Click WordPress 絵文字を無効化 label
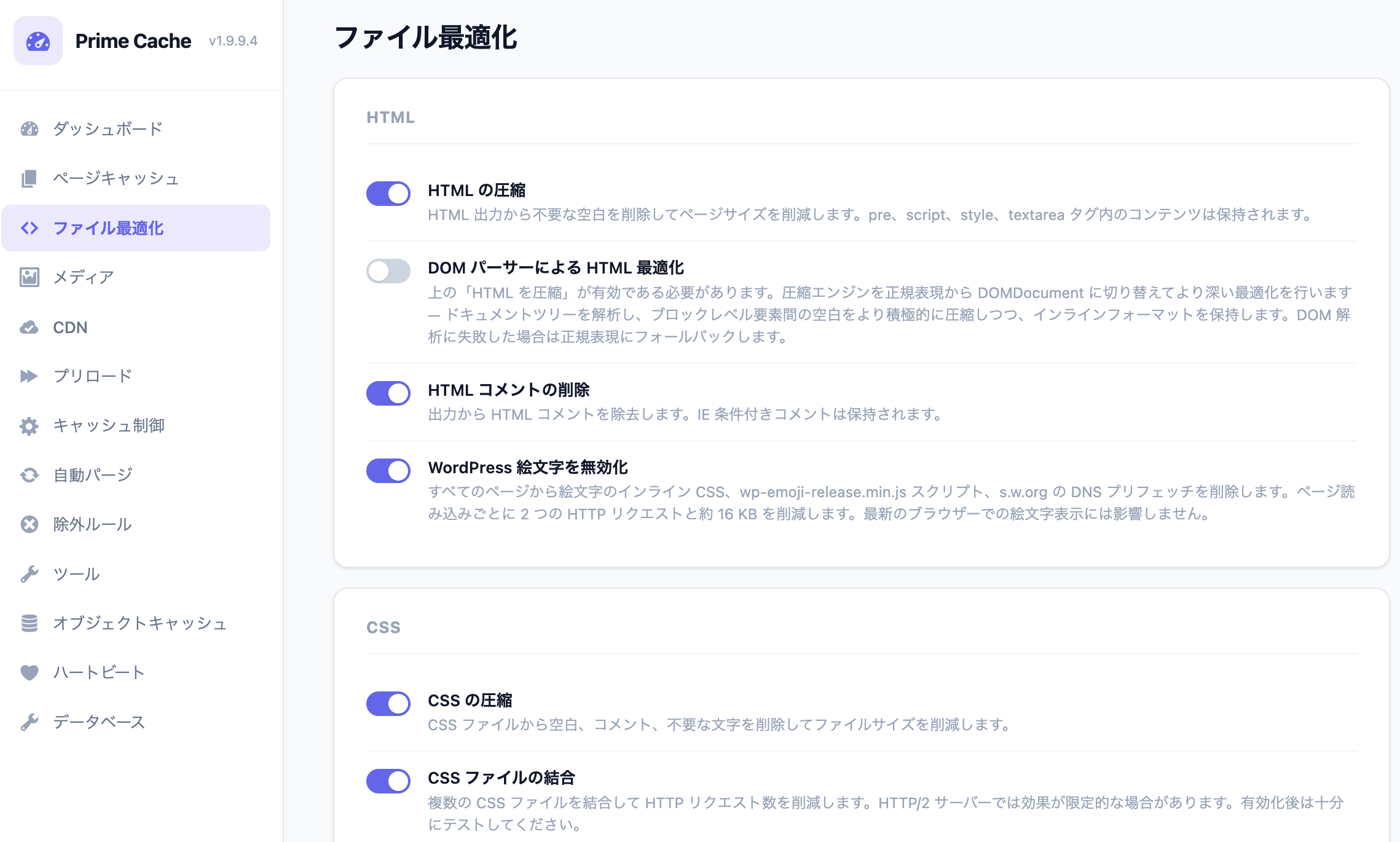1400x842 pixels. coord(528,468)
